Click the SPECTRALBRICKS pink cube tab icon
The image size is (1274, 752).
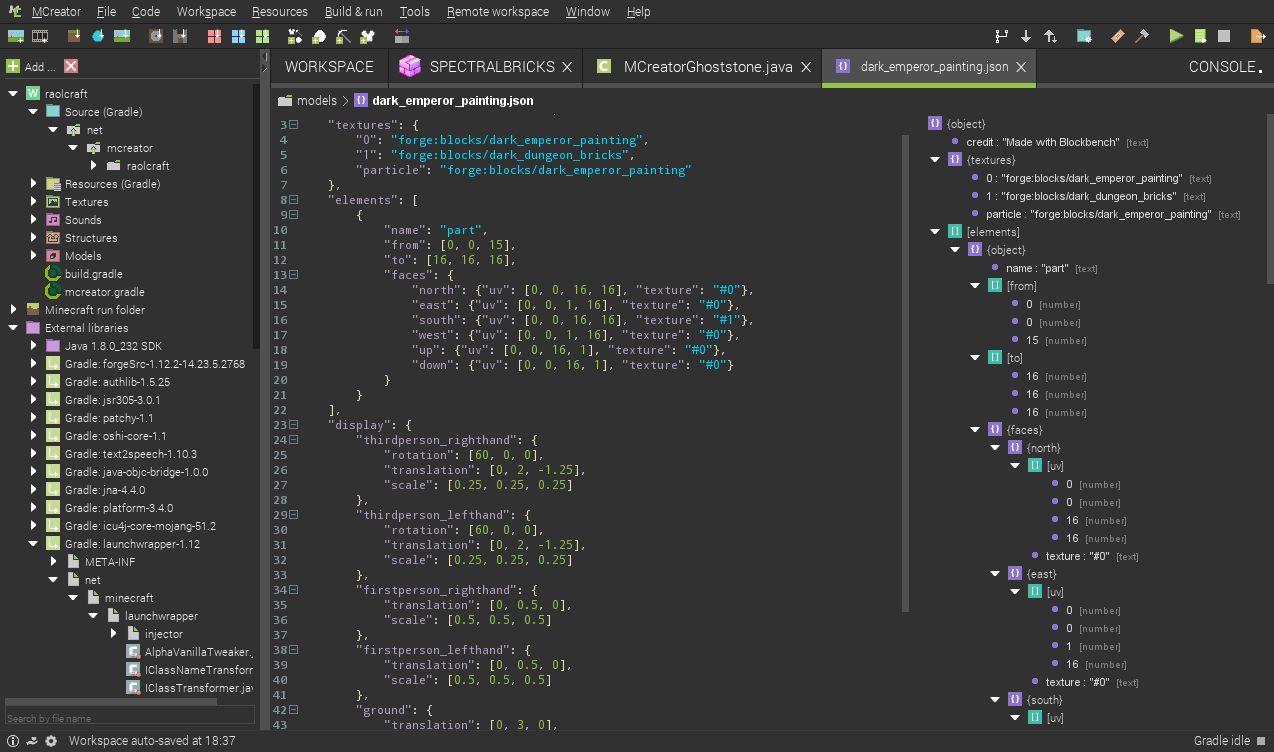pos(409,67)
